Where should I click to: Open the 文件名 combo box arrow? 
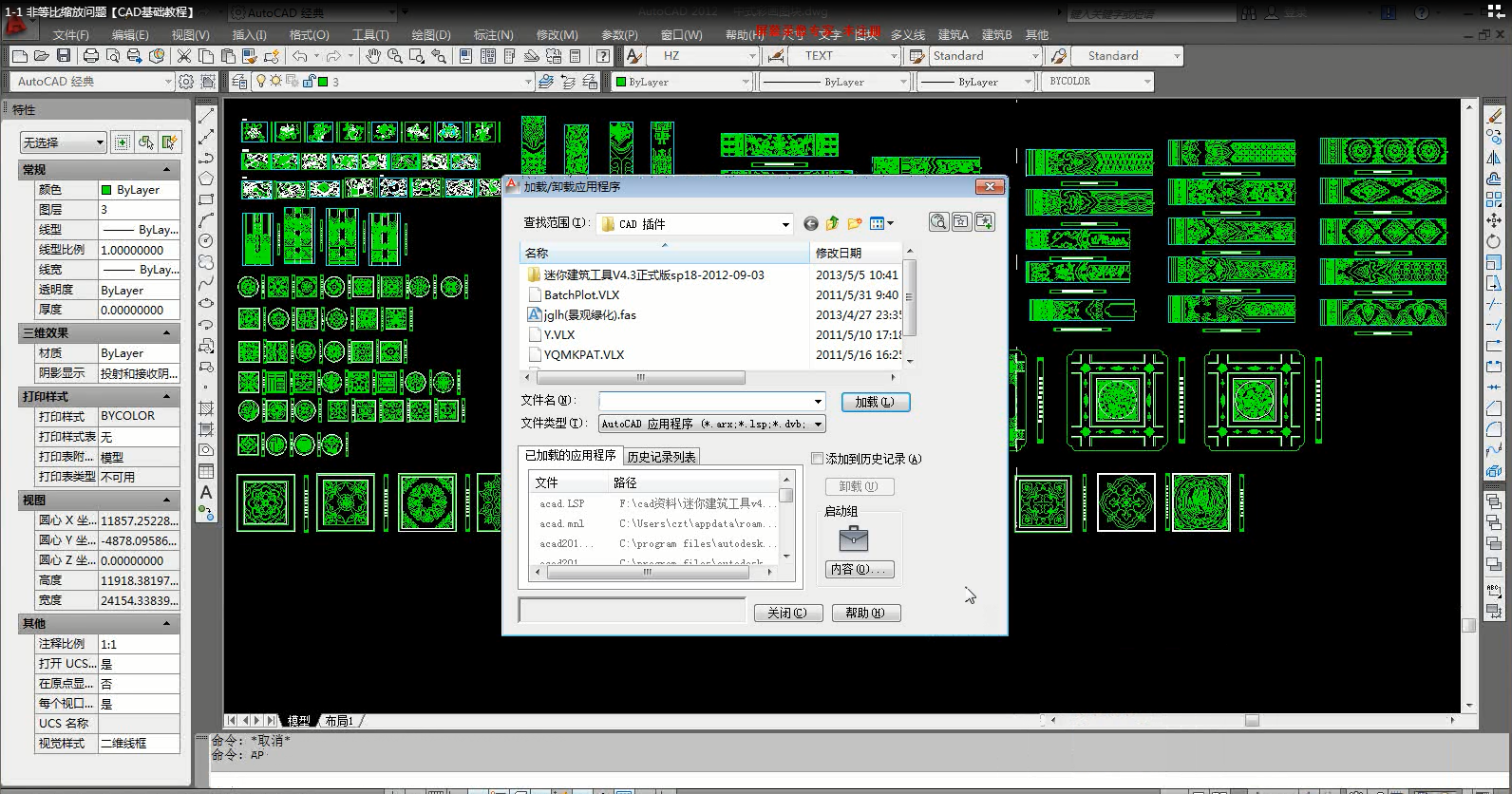coord(818,401)
